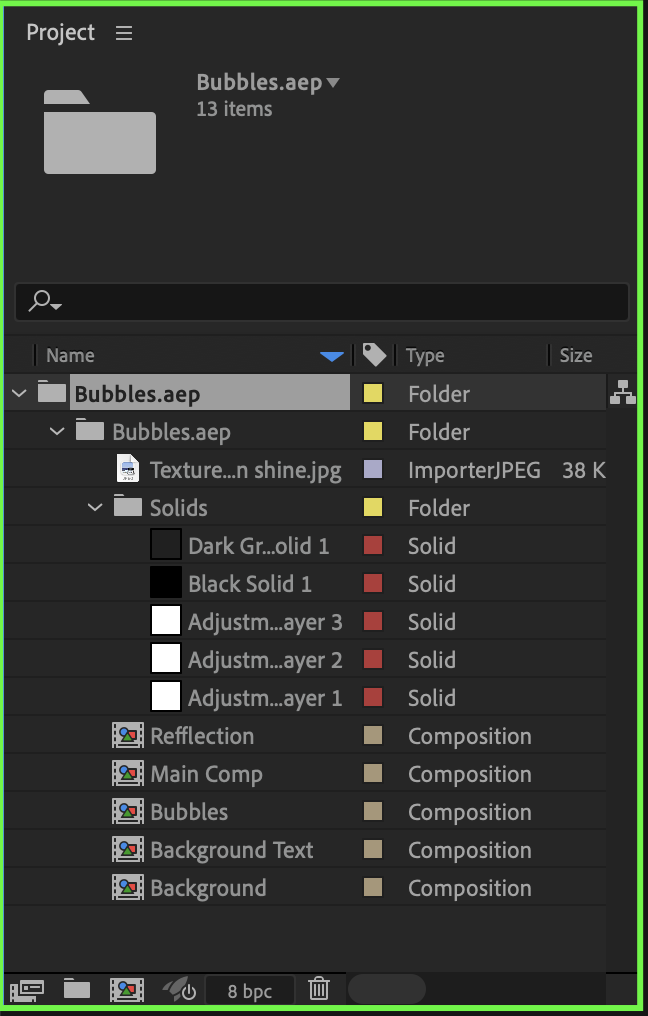The height and width of the screenshot is (1016, 648).
Task: Click the label tag column icon
Action: [x=374, y=355]
